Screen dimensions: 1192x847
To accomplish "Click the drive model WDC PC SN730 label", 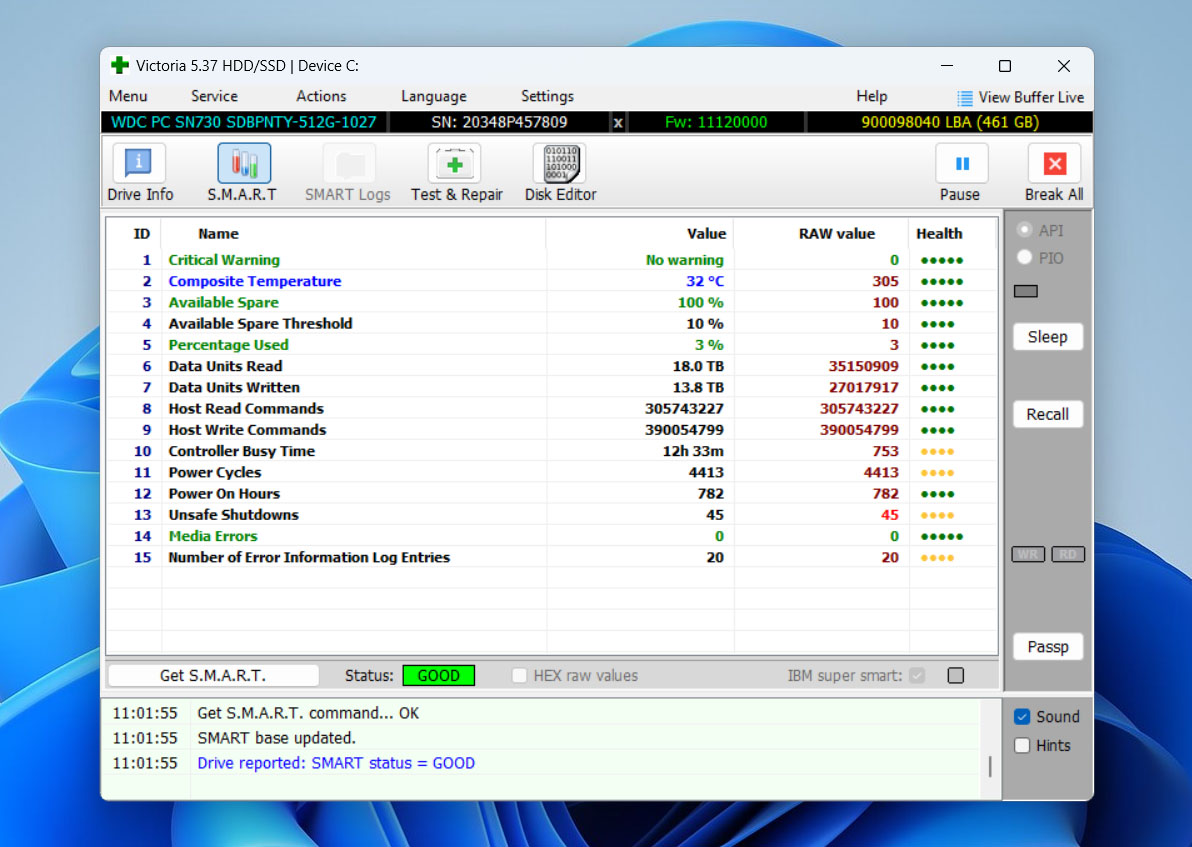I will click(x=243, y=122).
